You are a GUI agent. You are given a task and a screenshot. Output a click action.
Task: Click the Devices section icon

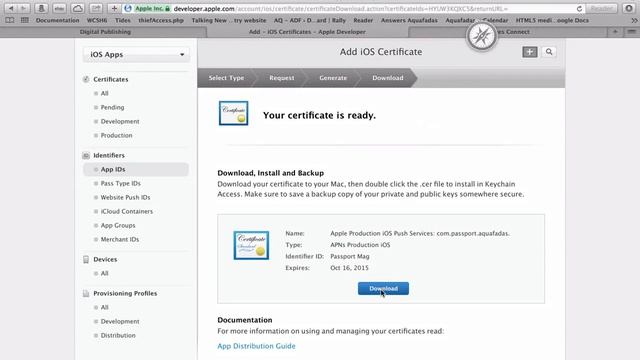[86, 260]
